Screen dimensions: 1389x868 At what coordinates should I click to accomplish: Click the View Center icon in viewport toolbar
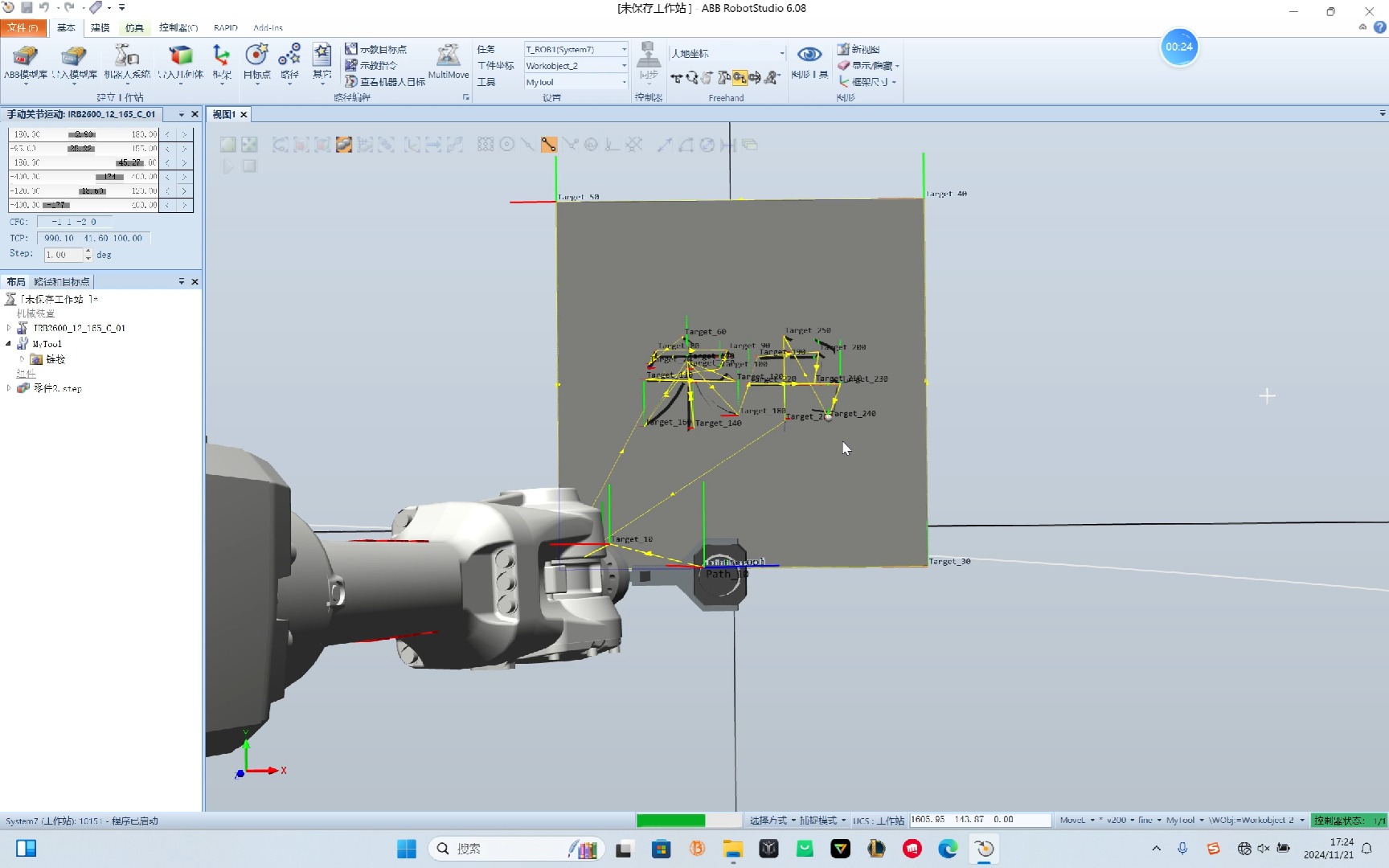click(x=250, y=145)
